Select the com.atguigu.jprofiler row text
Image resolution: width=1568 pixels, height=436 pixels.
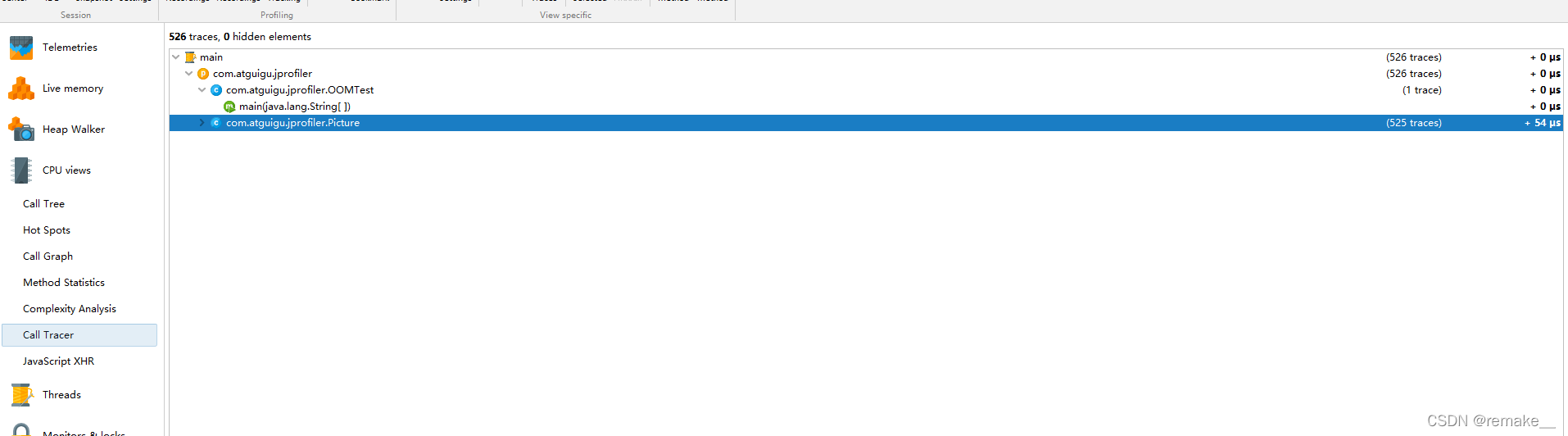pos(262,74)
